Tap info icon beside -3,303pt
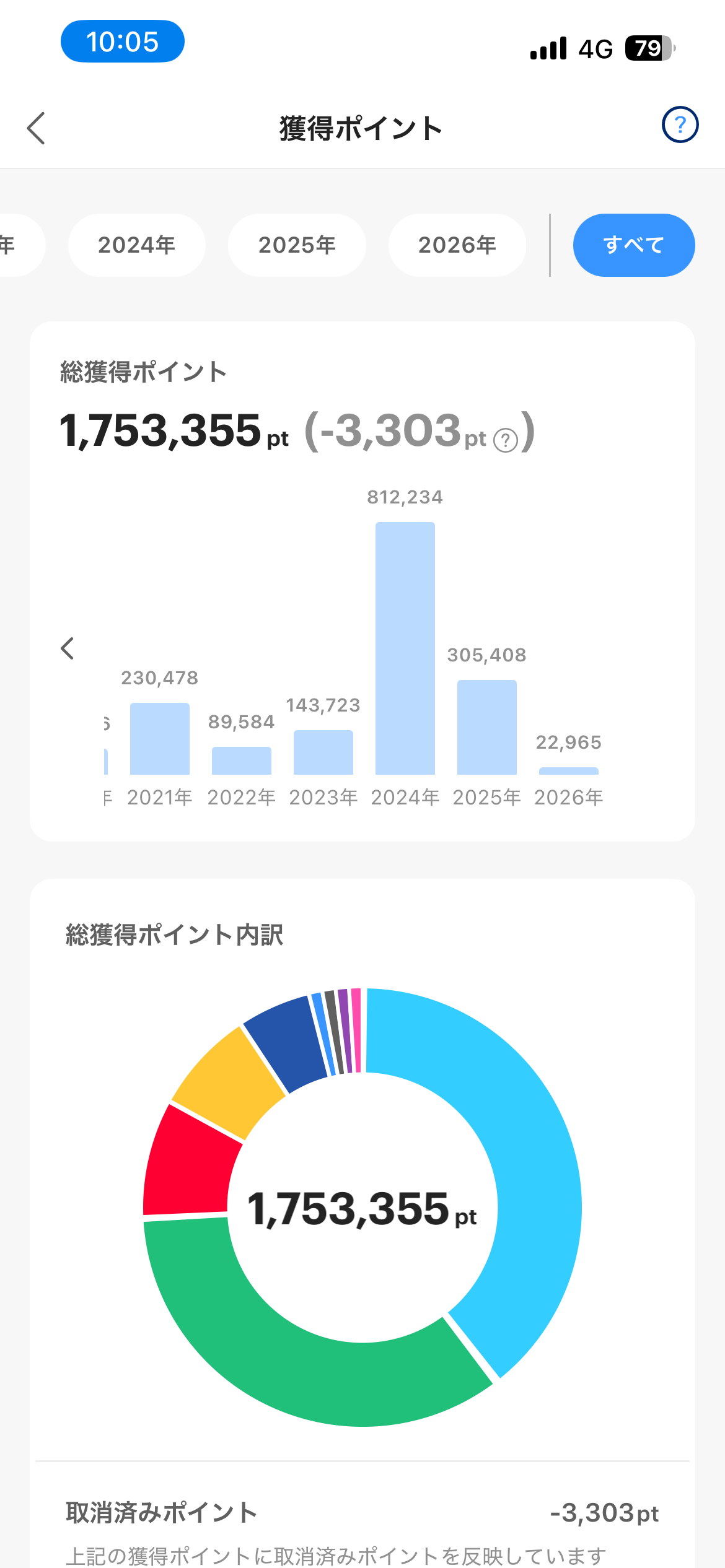Screen dimensions: 725x1568 point(505,441)
